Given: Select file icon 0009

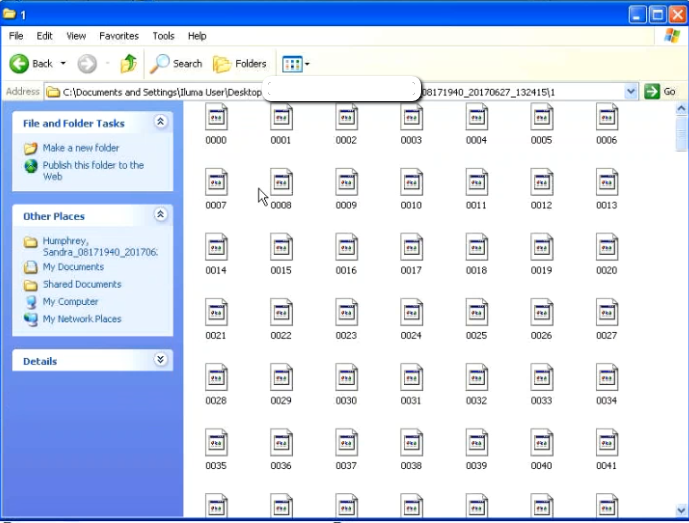Looking at the screenshot, I should [346, 182].
